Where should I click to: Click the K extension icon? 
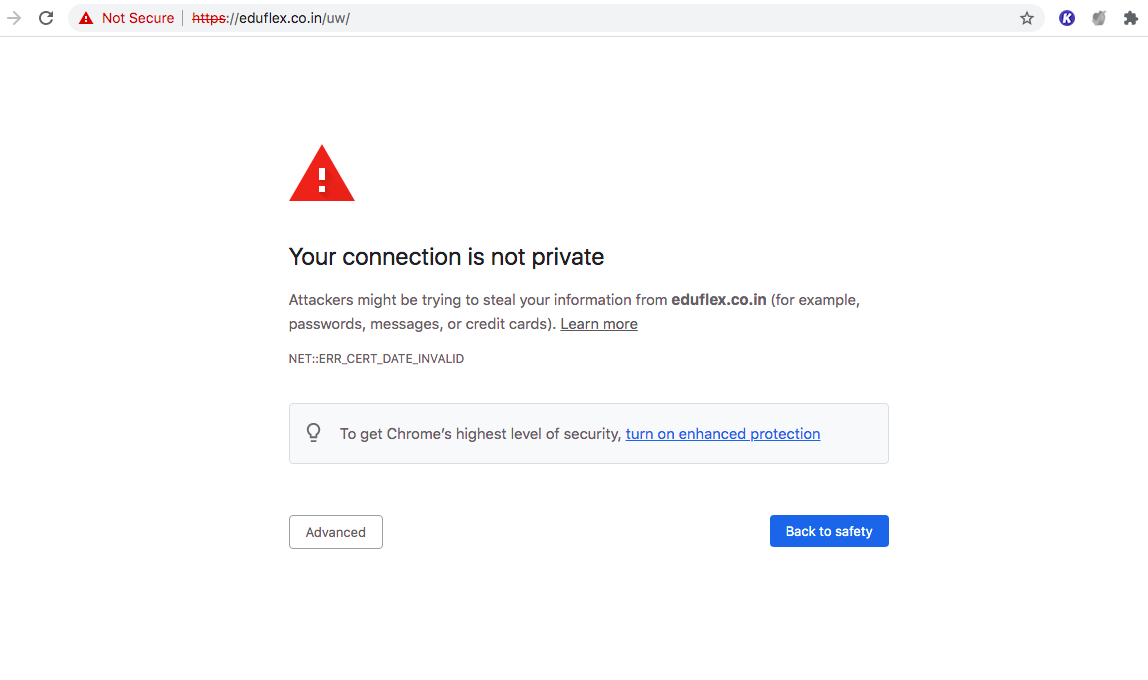point(1066,17)
